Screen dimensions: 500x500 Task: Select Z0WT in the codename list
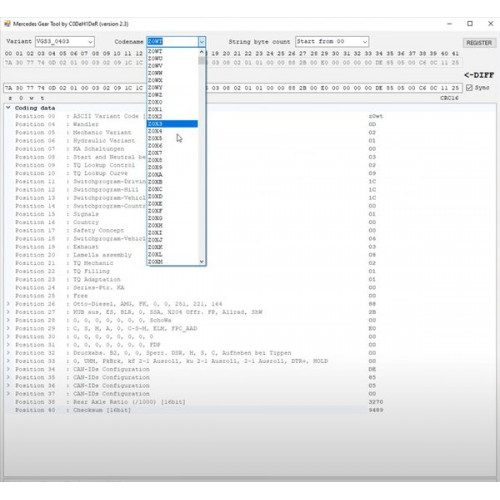coord(172,51)
